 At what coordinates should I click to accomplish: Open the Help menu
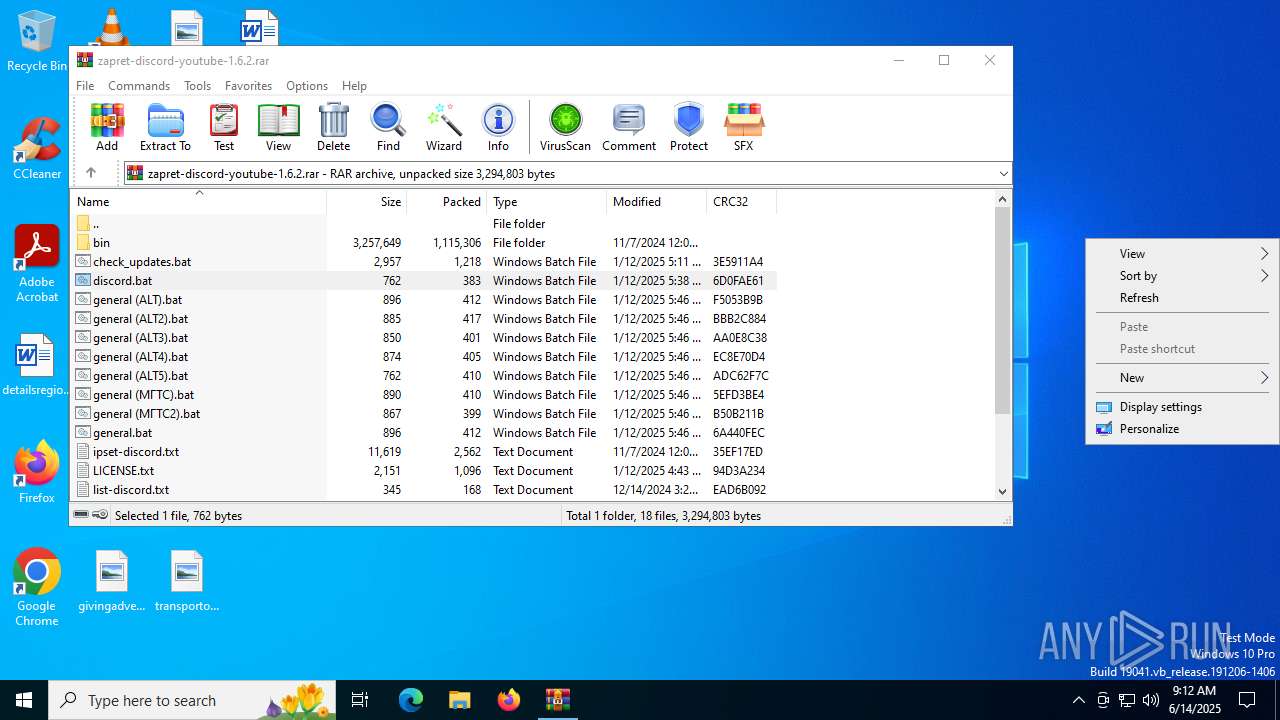(354, 86)
